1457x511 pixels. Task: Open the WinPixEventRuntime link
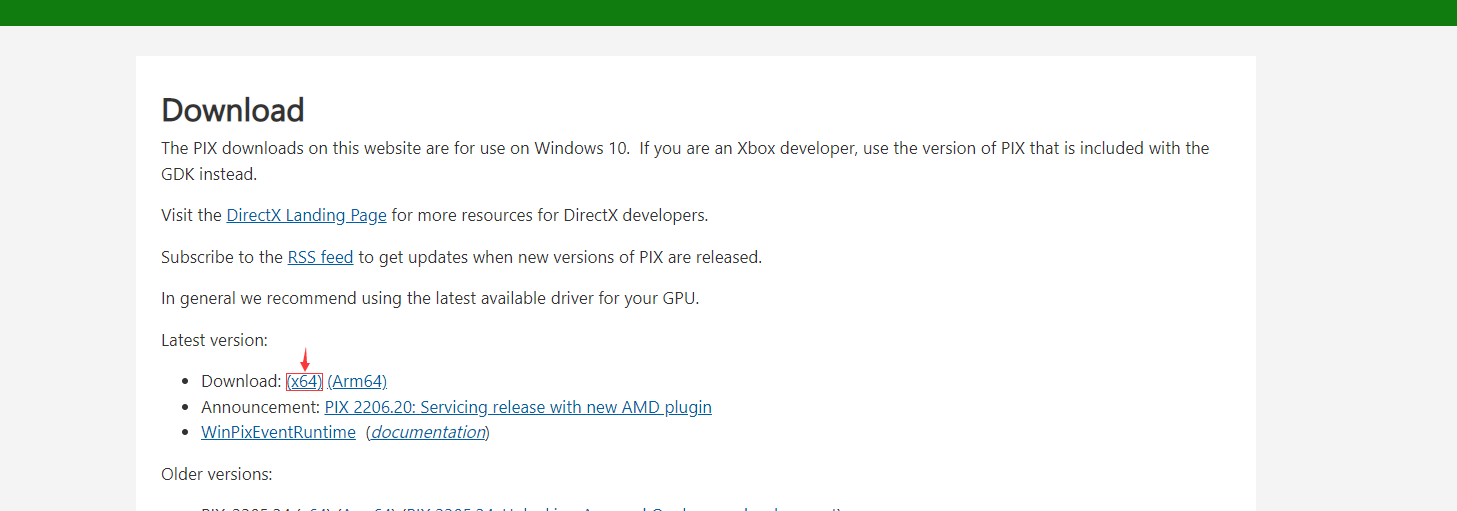point(278,432)
